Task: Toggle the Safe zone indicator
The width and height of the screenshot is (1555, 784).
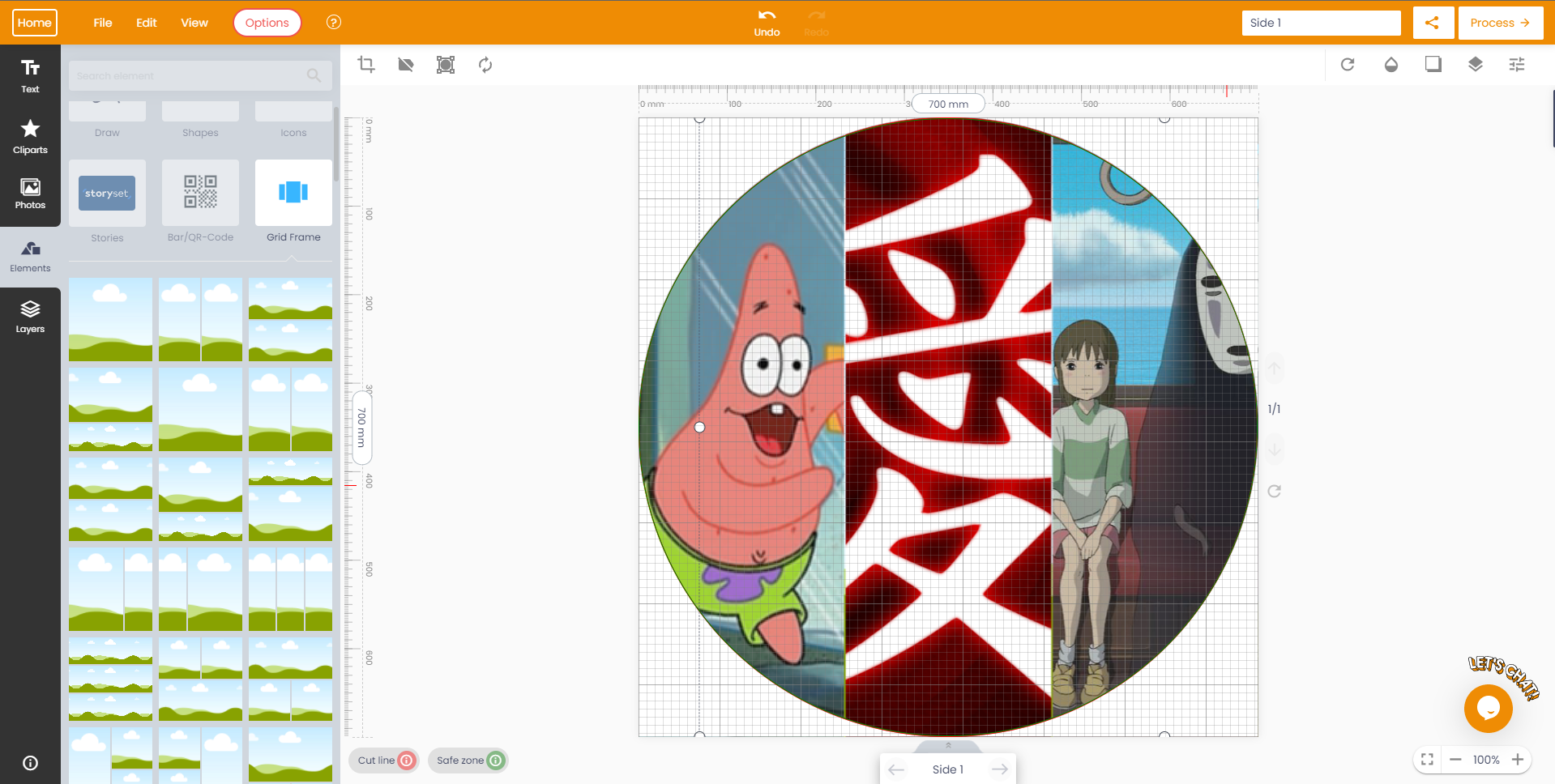Action: pyautogui.click(x=468, y=761)
